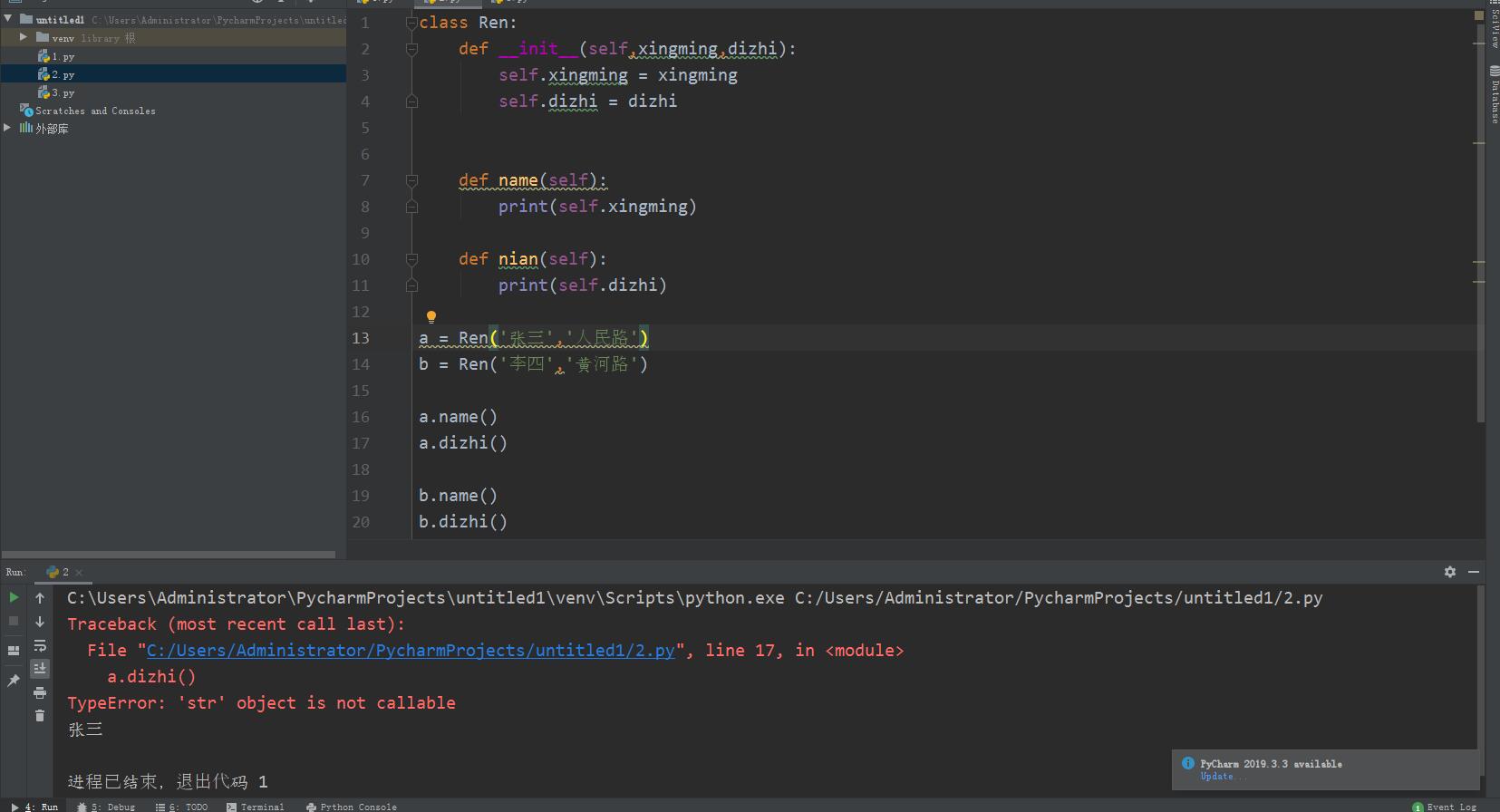Clear console with the trash icon
This screenshot has width=1500, height=812.
tap(40, 716)
